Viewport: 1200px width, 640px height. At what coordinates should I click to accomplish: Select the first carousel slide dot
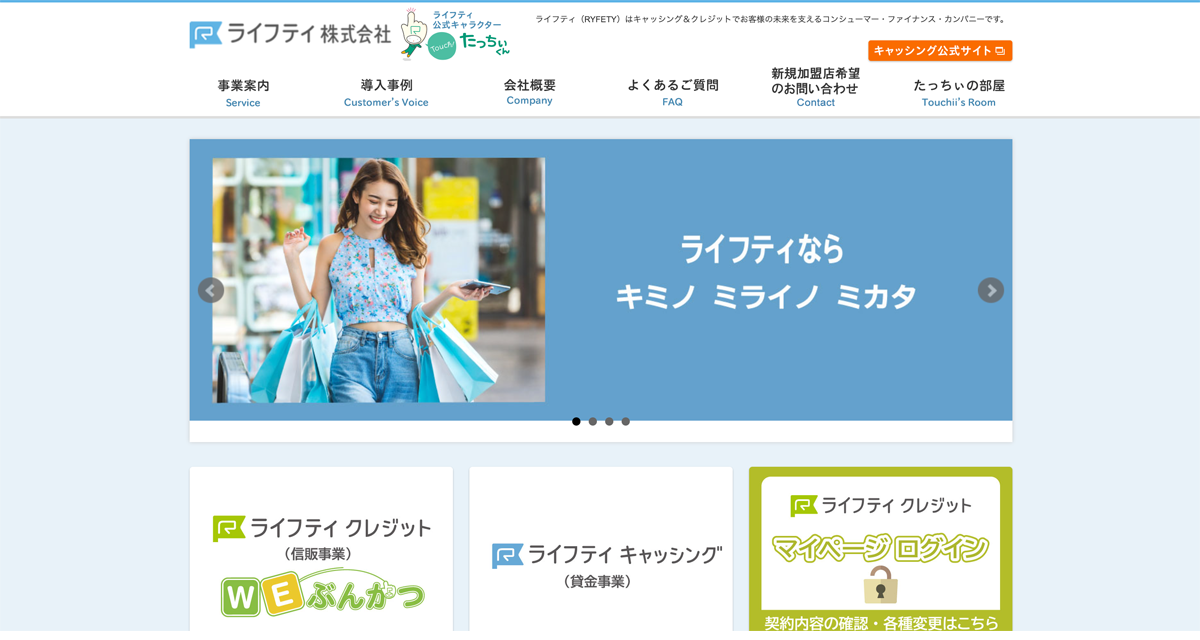[x=576, y=421]
